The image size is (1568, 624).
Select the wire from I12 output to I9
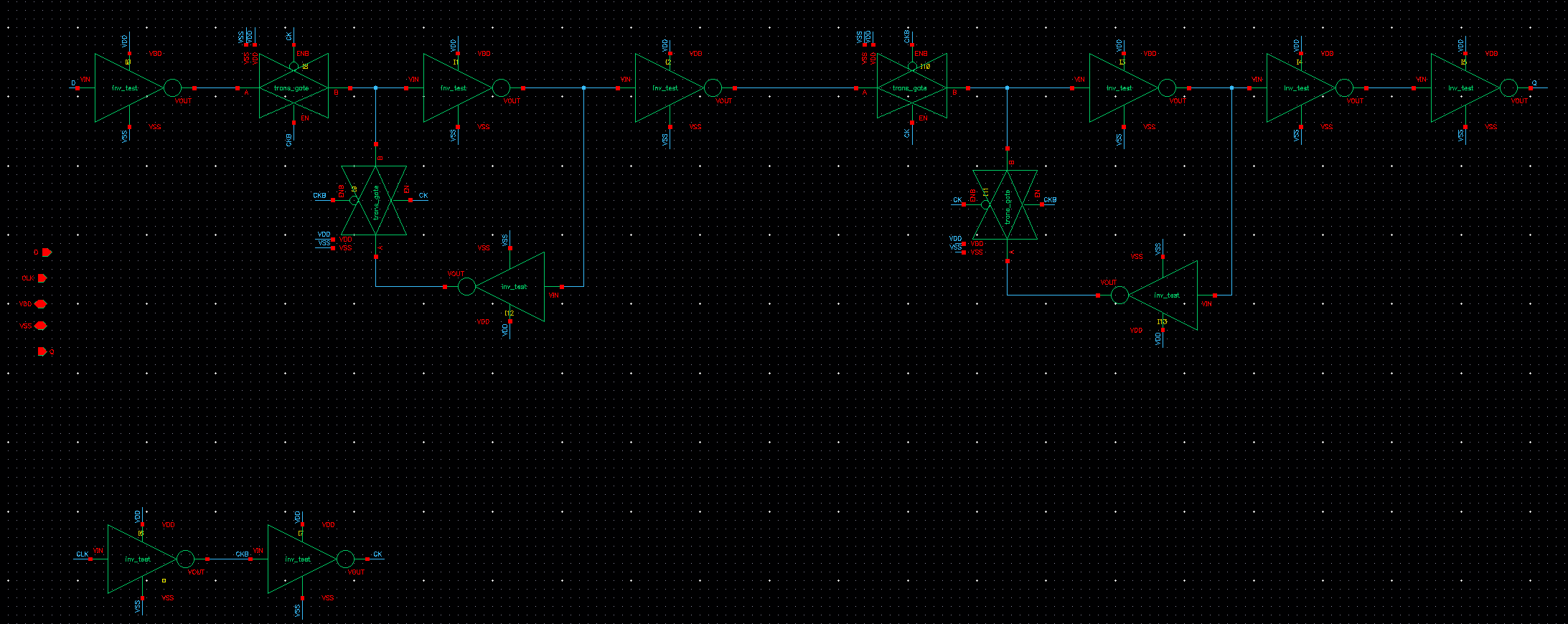(410, 287)
